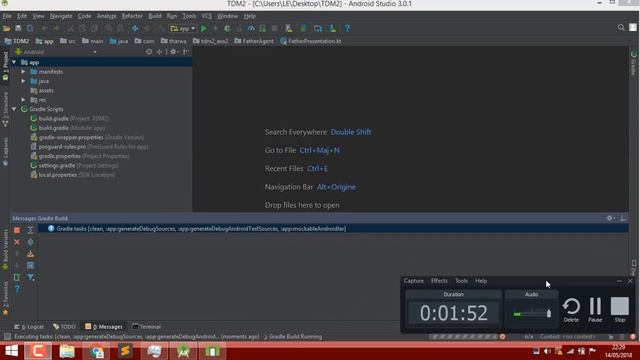The width and height of the screenshot is (640, 360).
Task: Click the Save All toolbar icon
Action: (x=18, y=28)
